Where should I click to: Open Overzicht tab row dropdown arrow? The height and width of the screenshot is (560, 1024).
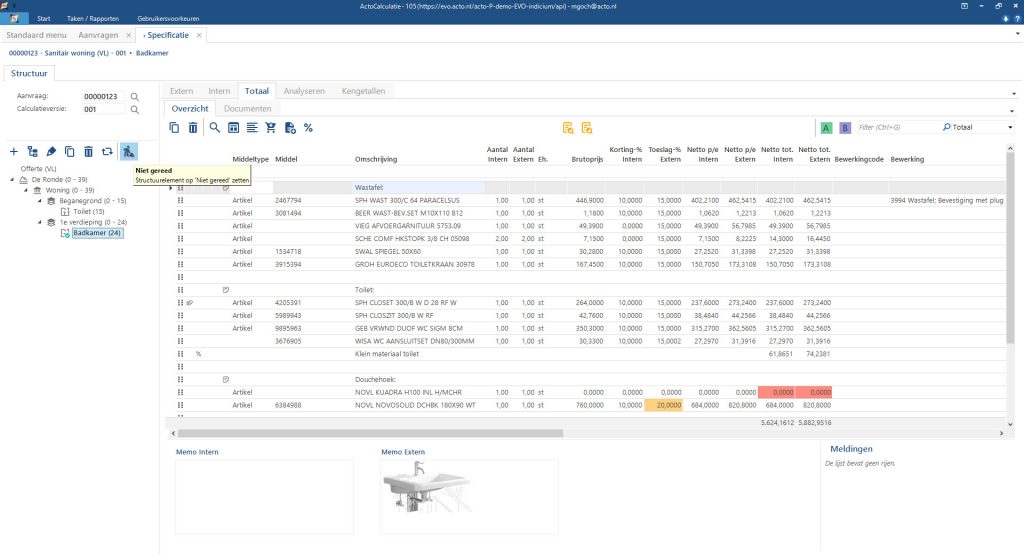point(1012,111)
